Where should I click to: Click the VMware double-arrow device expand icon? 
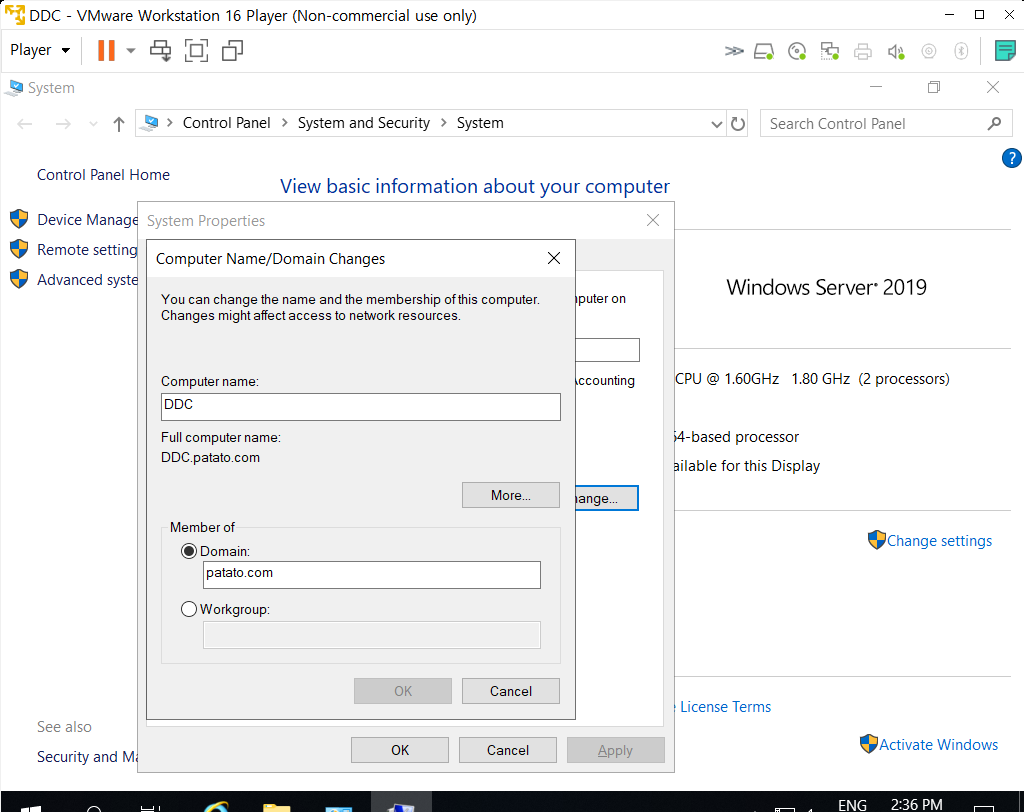[733, 51]
